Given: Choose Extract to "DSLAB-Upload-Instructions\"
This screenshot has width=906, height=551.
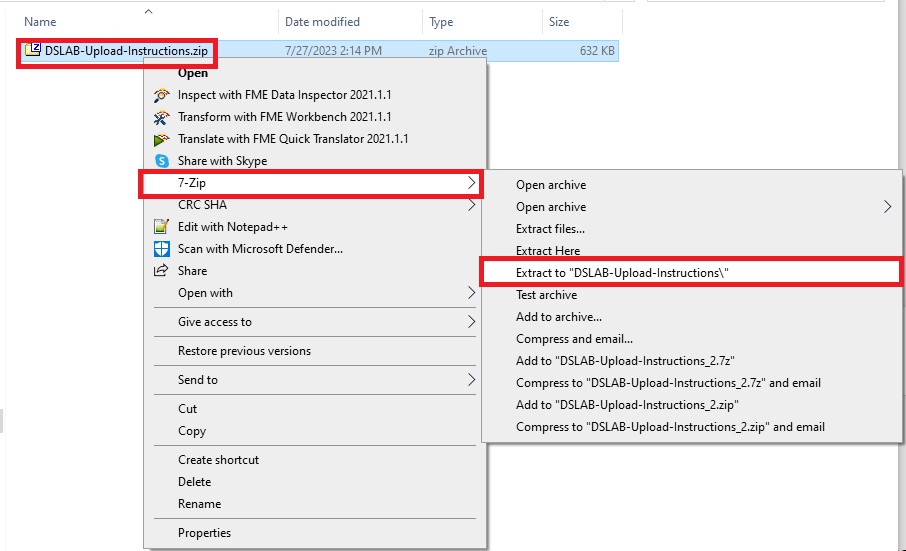Looking at the screenshot, I should coord(629,273).
